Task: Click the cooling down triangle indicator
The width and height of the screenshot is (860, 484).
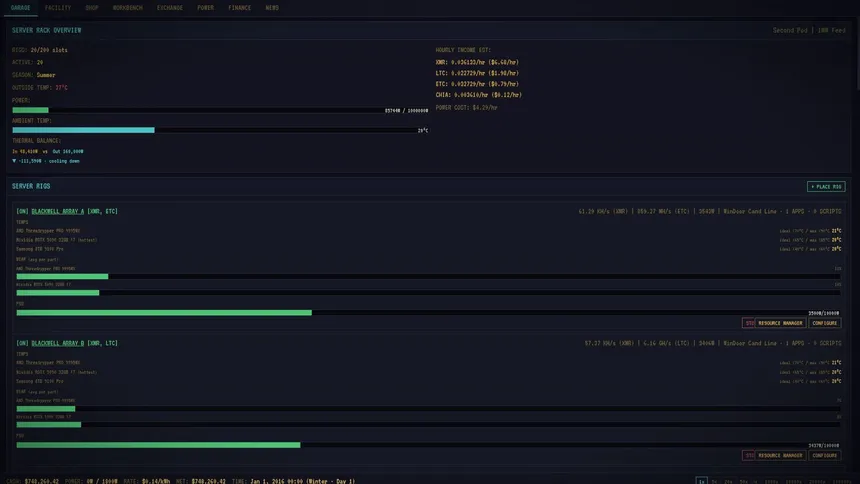Action: pyautogui.click(x=14, y=161)
